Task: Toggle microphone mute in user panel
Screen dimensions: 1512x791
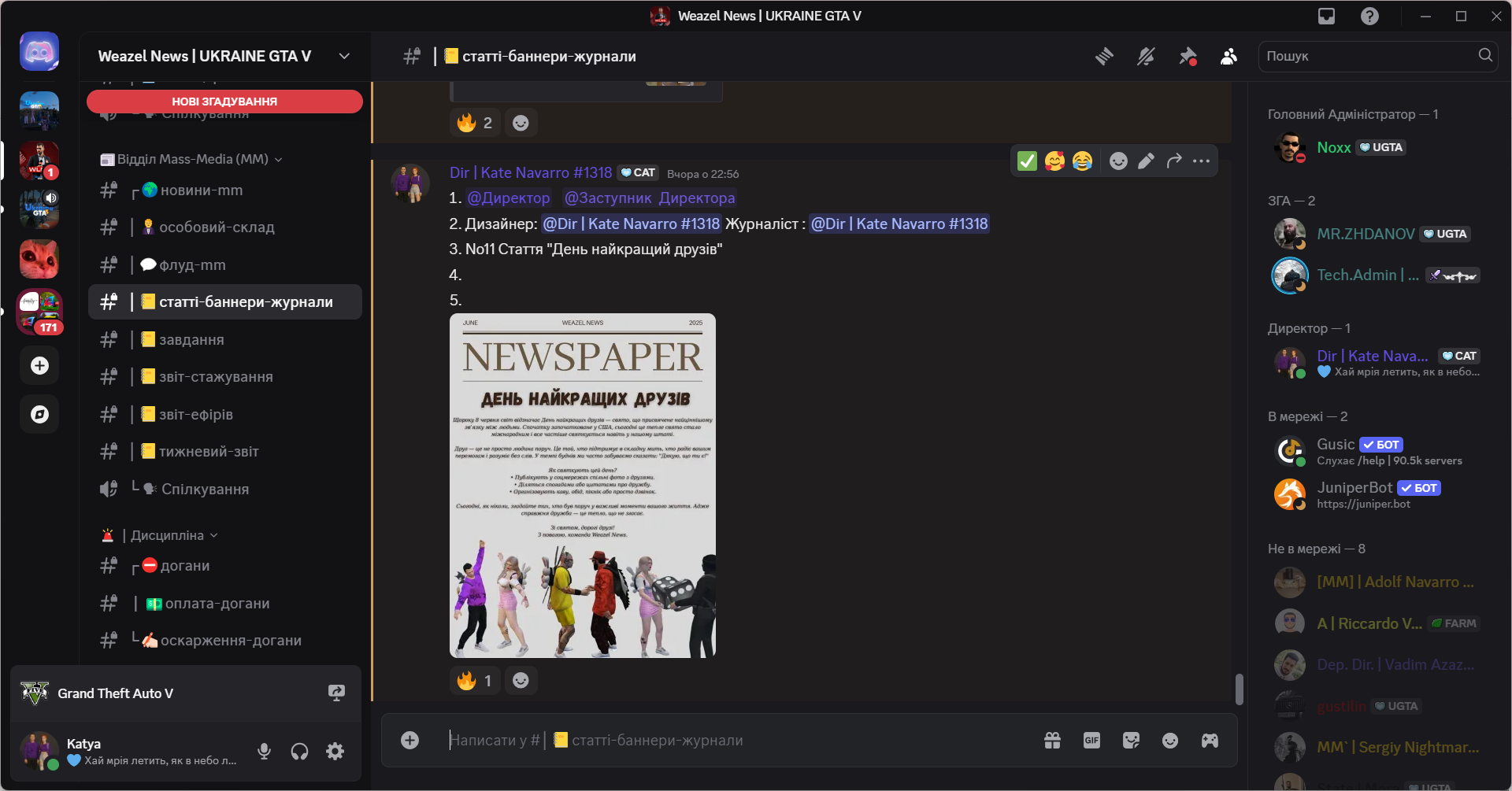Action: (x=264, y=752)
